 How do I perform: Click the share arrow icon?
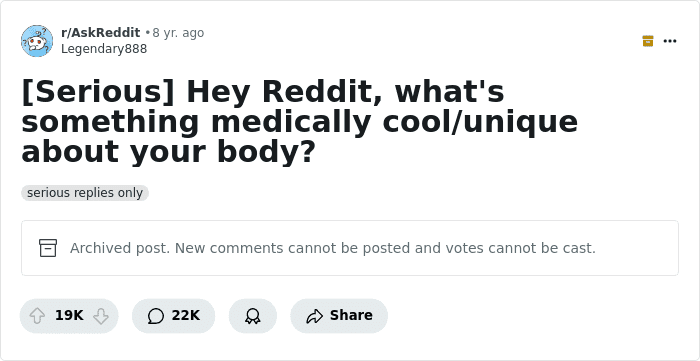[314, 316]
